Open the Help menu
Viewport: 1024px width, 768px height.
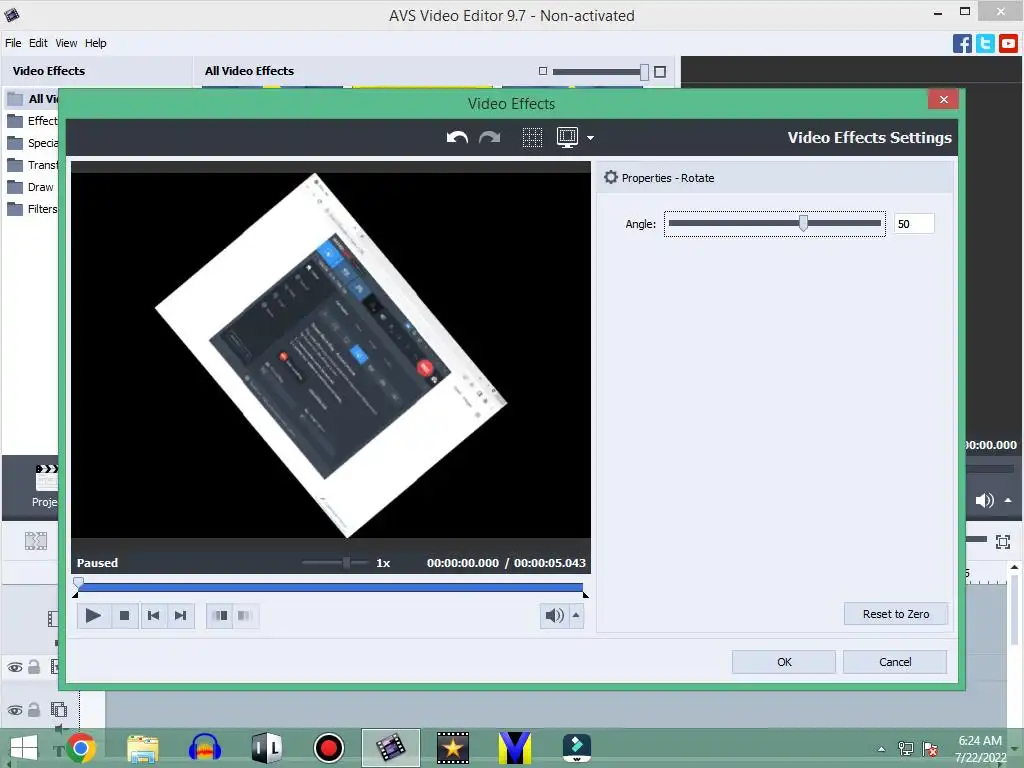click(95, 43)
